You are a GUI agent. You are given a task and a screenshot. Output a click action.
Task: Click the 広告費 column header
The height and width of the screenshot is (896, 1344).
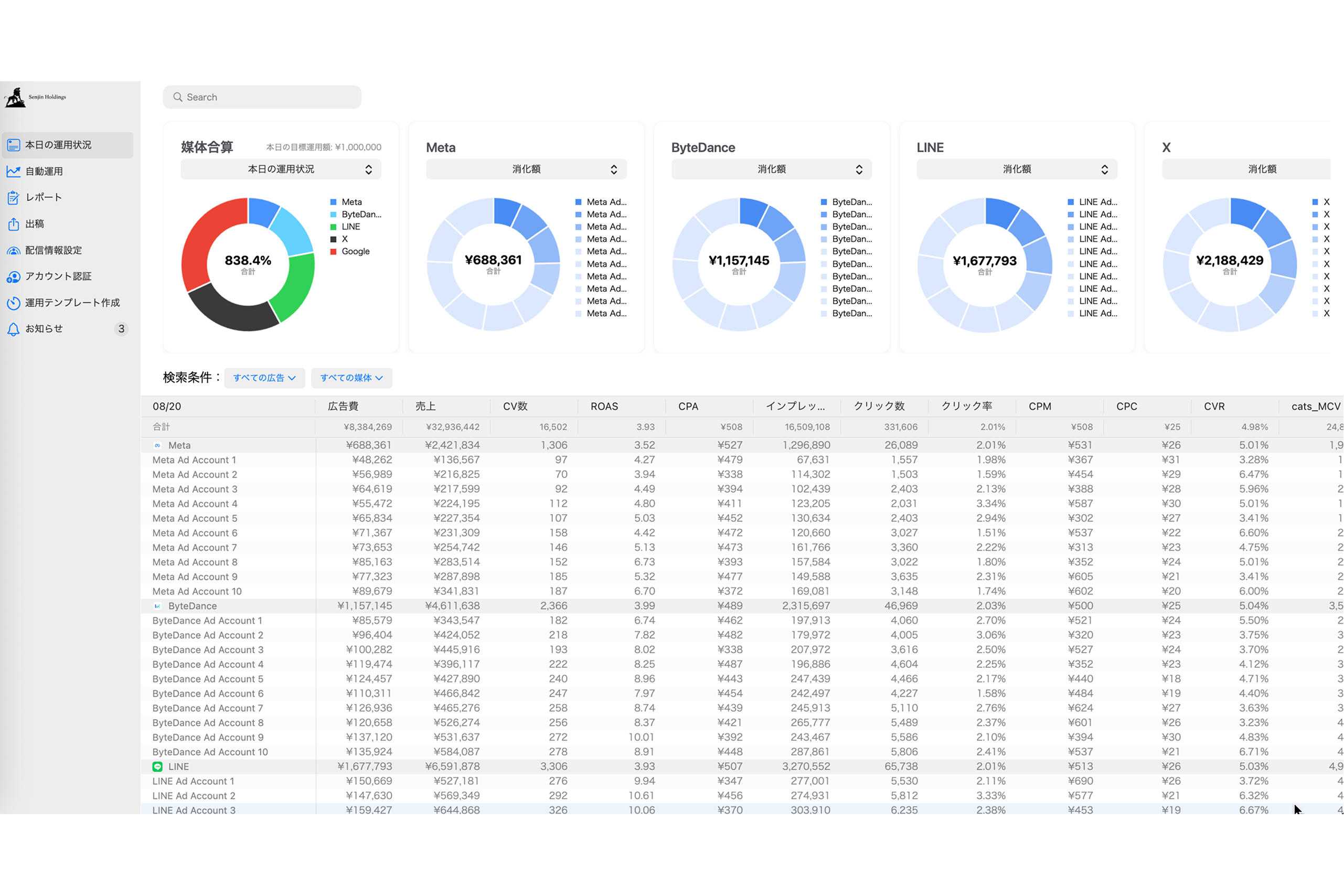[x=343, y=406]
